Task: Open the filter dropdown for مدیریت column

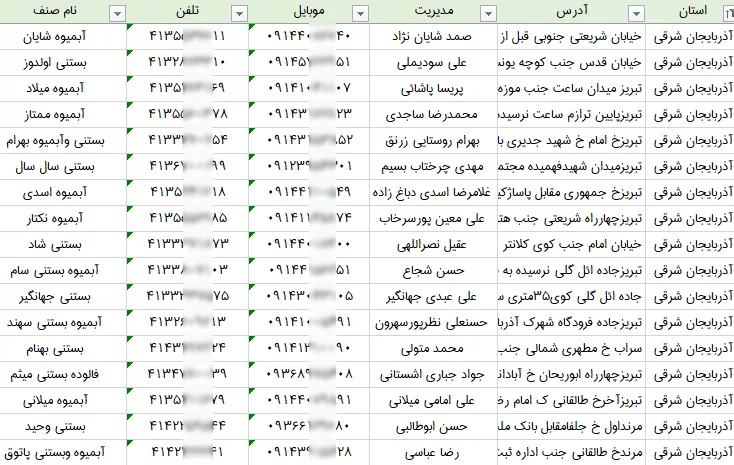Action: click(488, 14)
